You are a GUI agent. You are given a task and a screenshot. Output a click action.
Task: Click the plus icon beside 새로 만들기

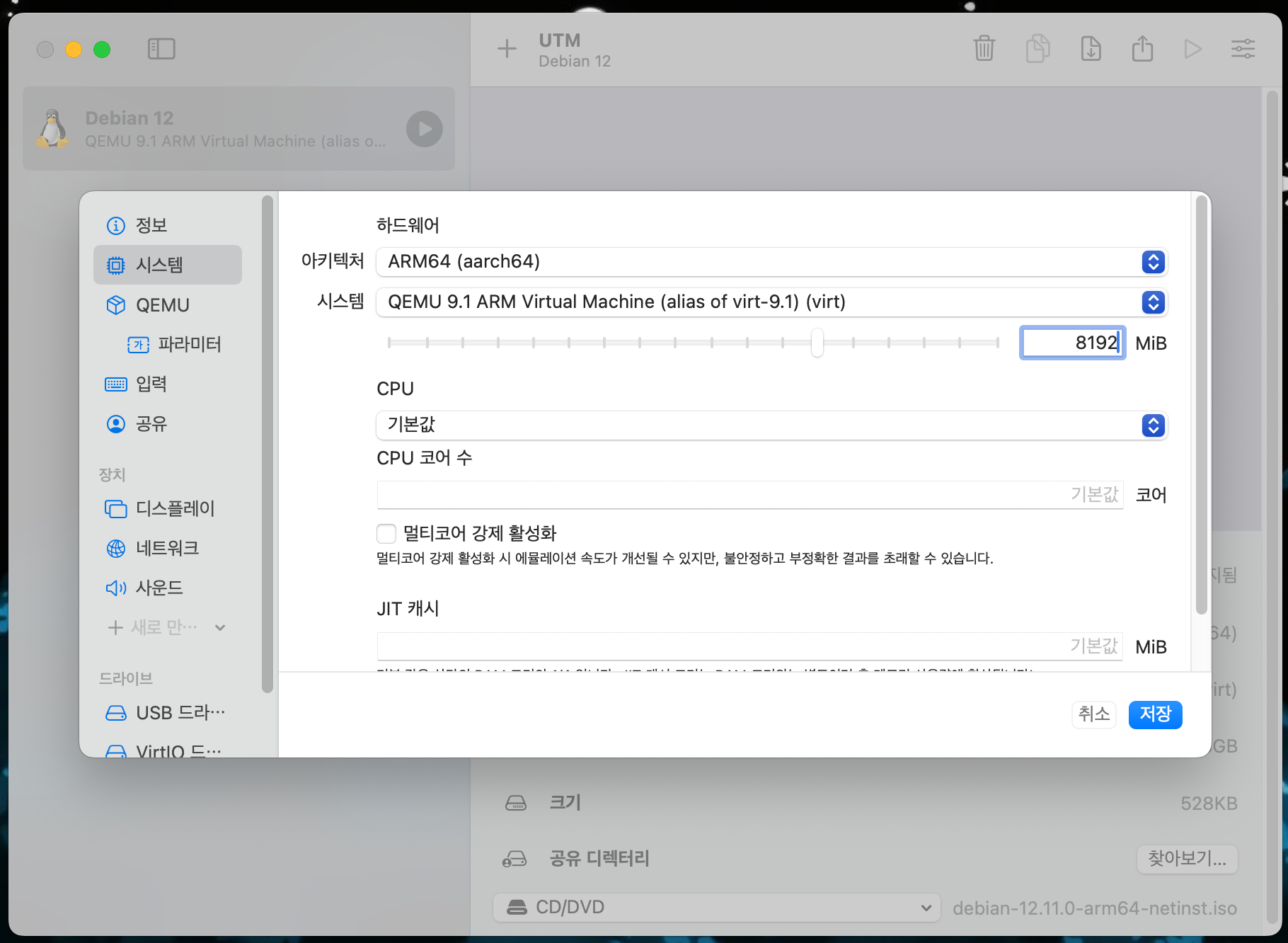click(115, 627)
